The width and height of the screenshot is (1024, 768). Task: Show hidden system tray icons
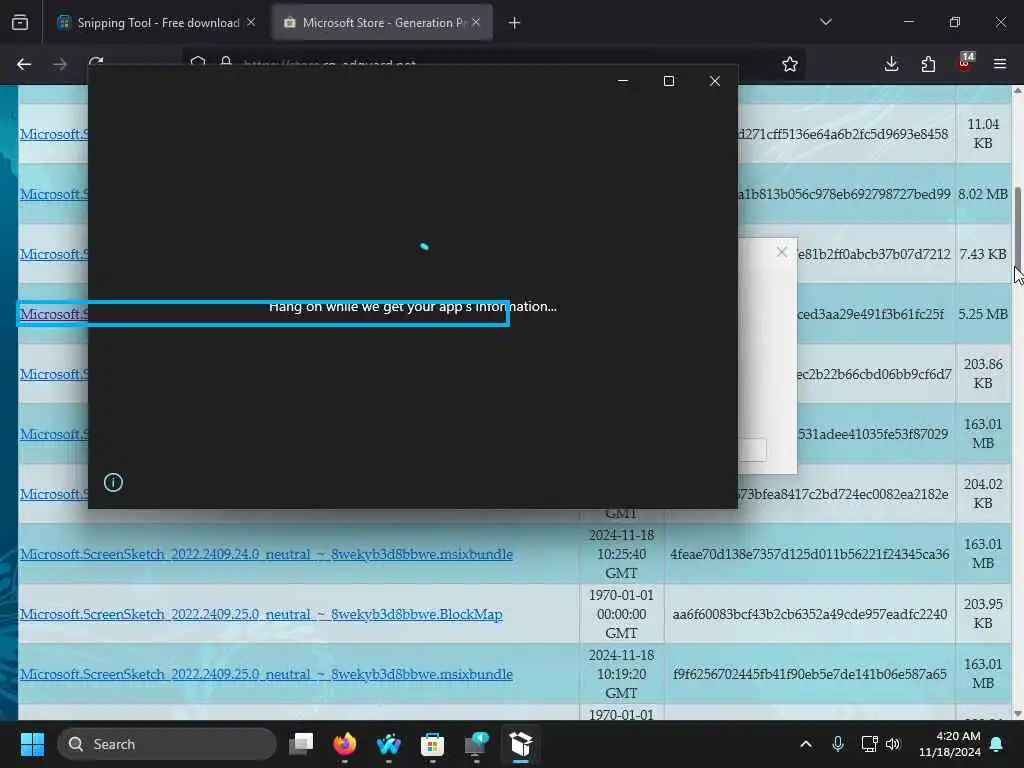806,744
